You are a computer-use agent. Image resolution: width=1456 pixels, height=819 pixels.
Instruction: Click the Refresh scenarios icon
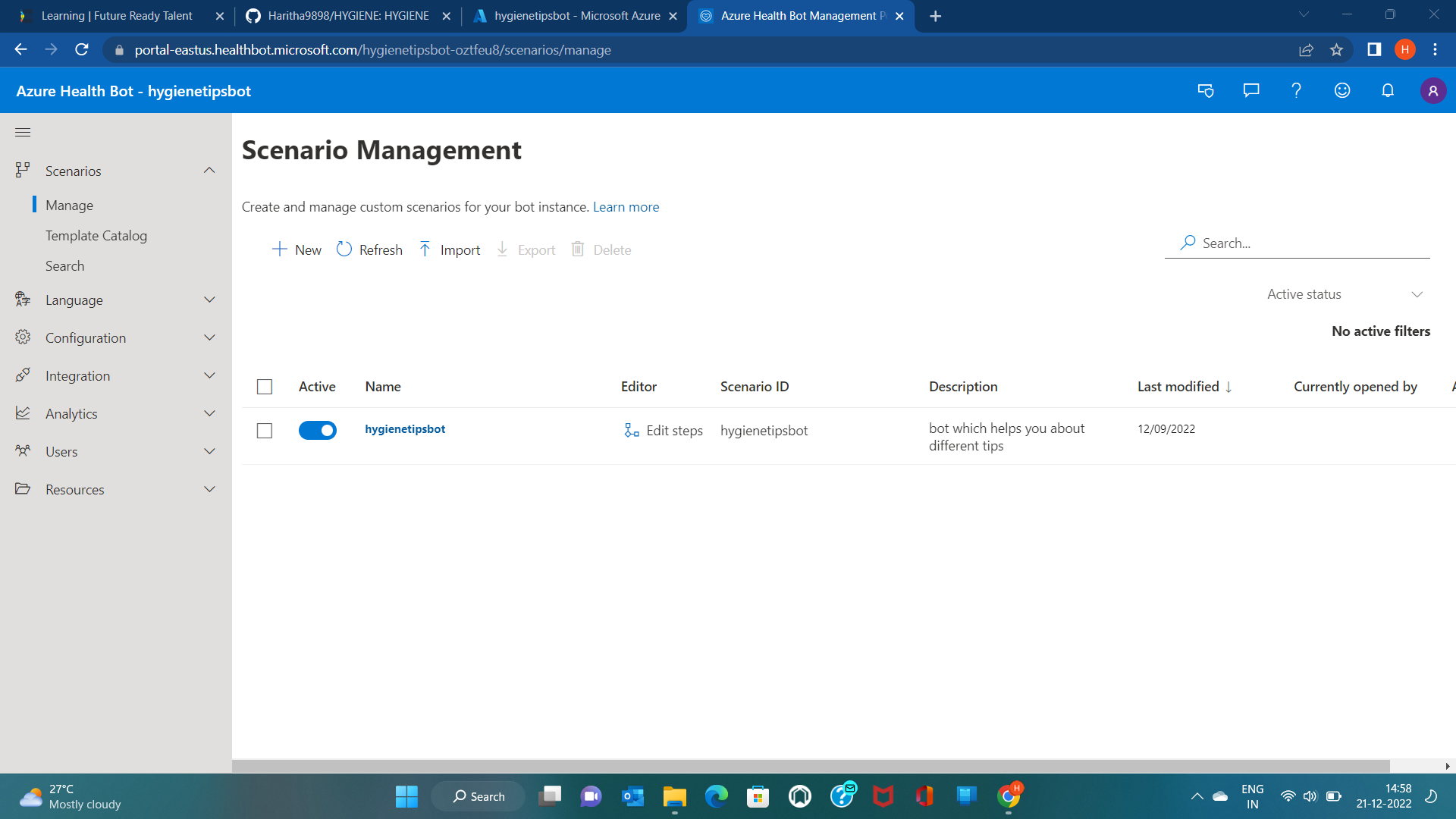click(x=344, y=249)
